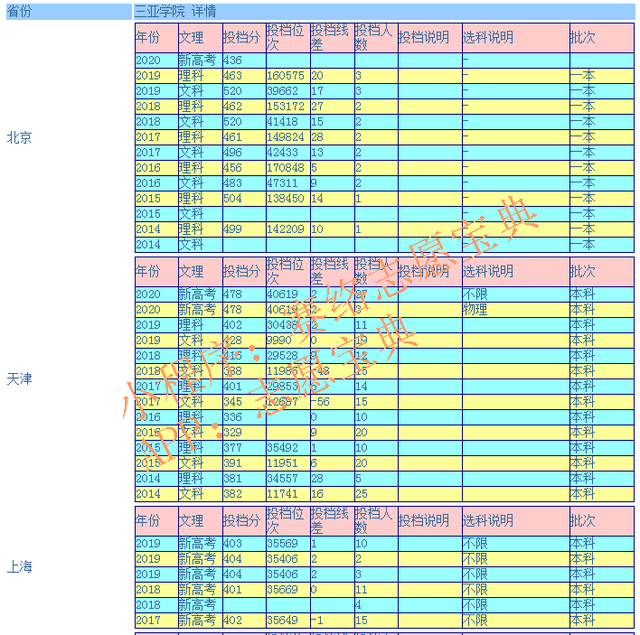The width and height of the screenshot is (640, 635).
Task: Click 投档说明 header in Beijing table
Action: pyautogui.click(x=430, y=38)
